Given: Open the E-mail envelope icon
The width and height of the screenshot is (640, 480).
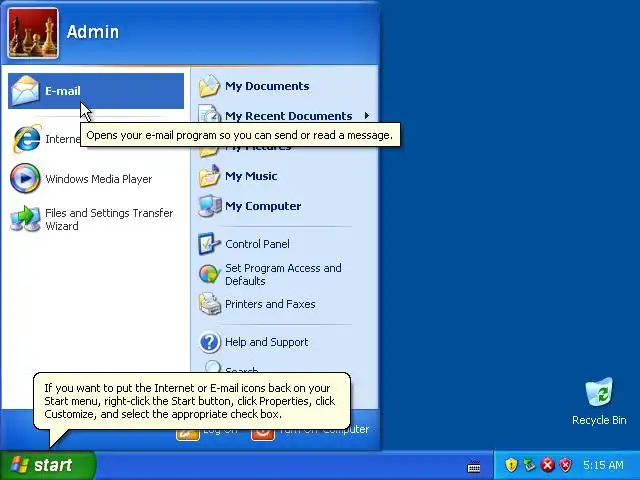Looking at the screenshot, I should 25,91.
